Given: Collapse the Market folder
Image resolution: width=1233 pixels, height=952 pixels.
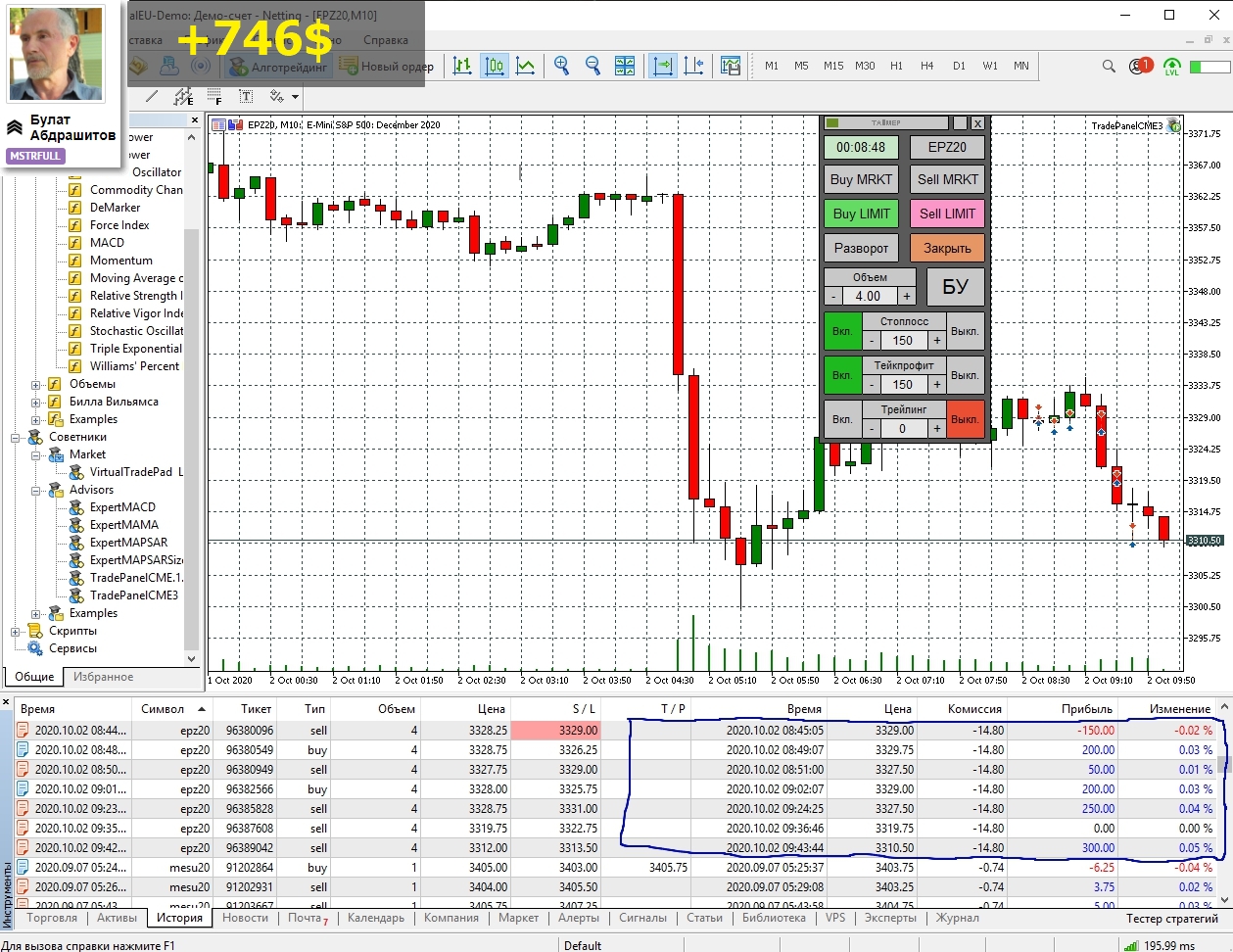Looking at the screenshot, I should coord(36,454).
